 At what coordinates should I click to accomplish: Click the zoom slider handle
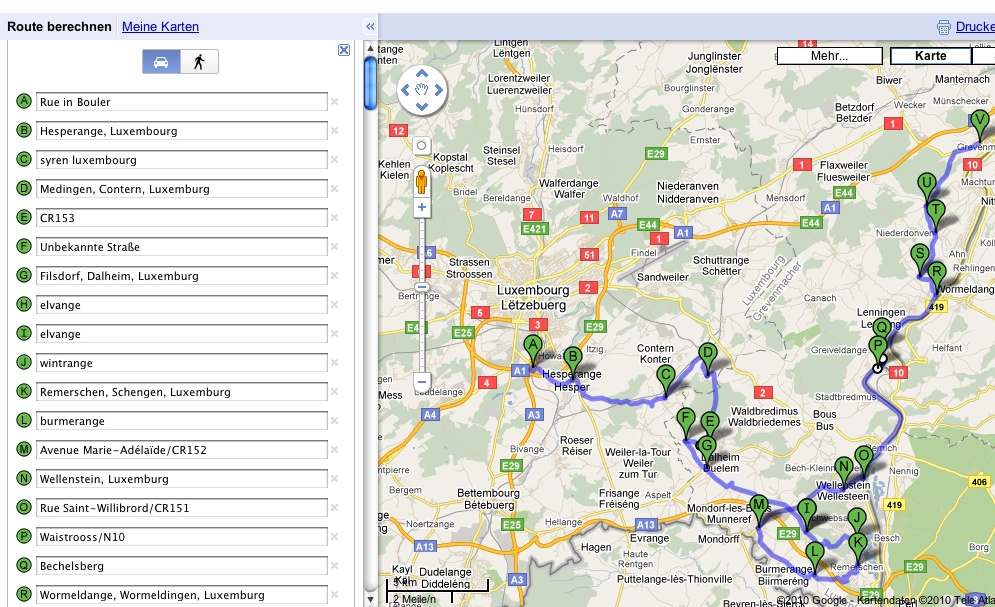coord(422,287)
